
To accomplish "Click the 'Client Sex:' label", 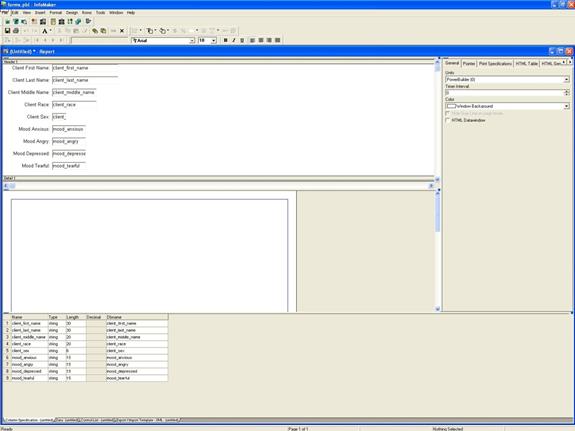I will (x=38, y=117).
